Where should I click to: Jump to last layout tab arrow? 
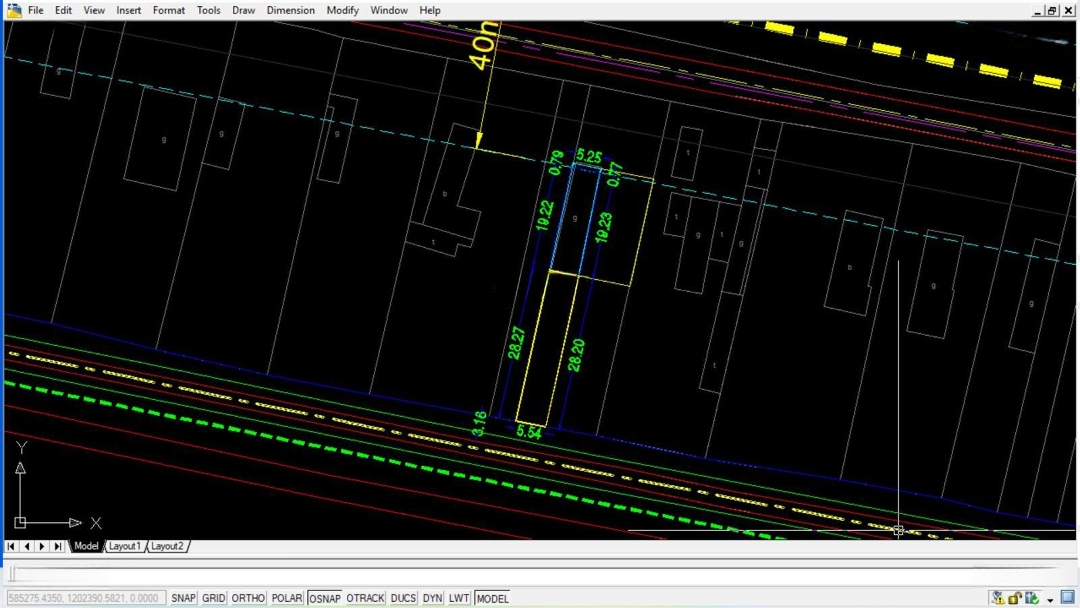(58, 546)
